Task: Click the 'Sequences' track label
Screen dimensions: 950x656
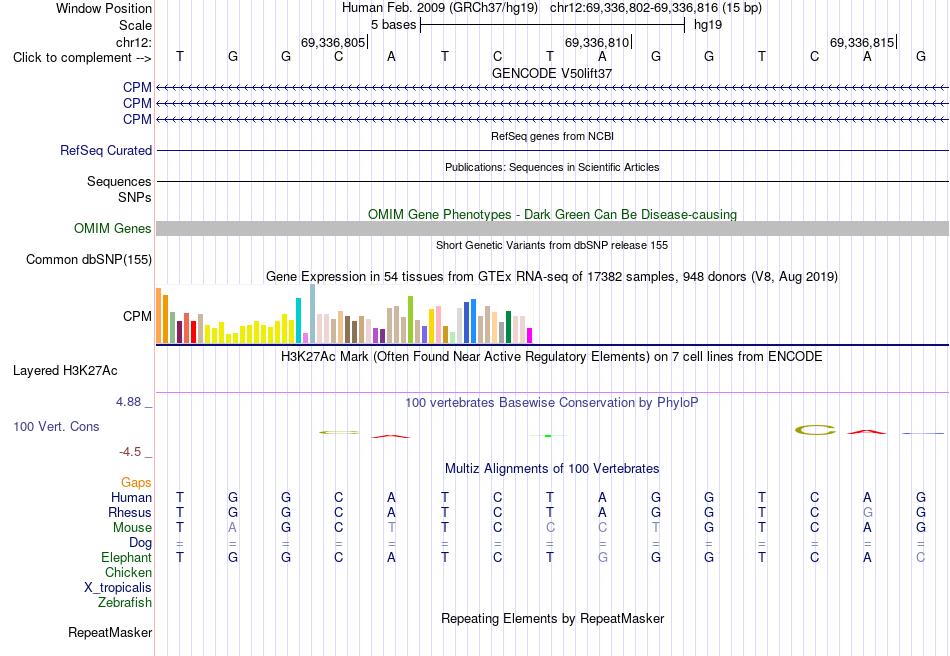Action: (119, 181)
